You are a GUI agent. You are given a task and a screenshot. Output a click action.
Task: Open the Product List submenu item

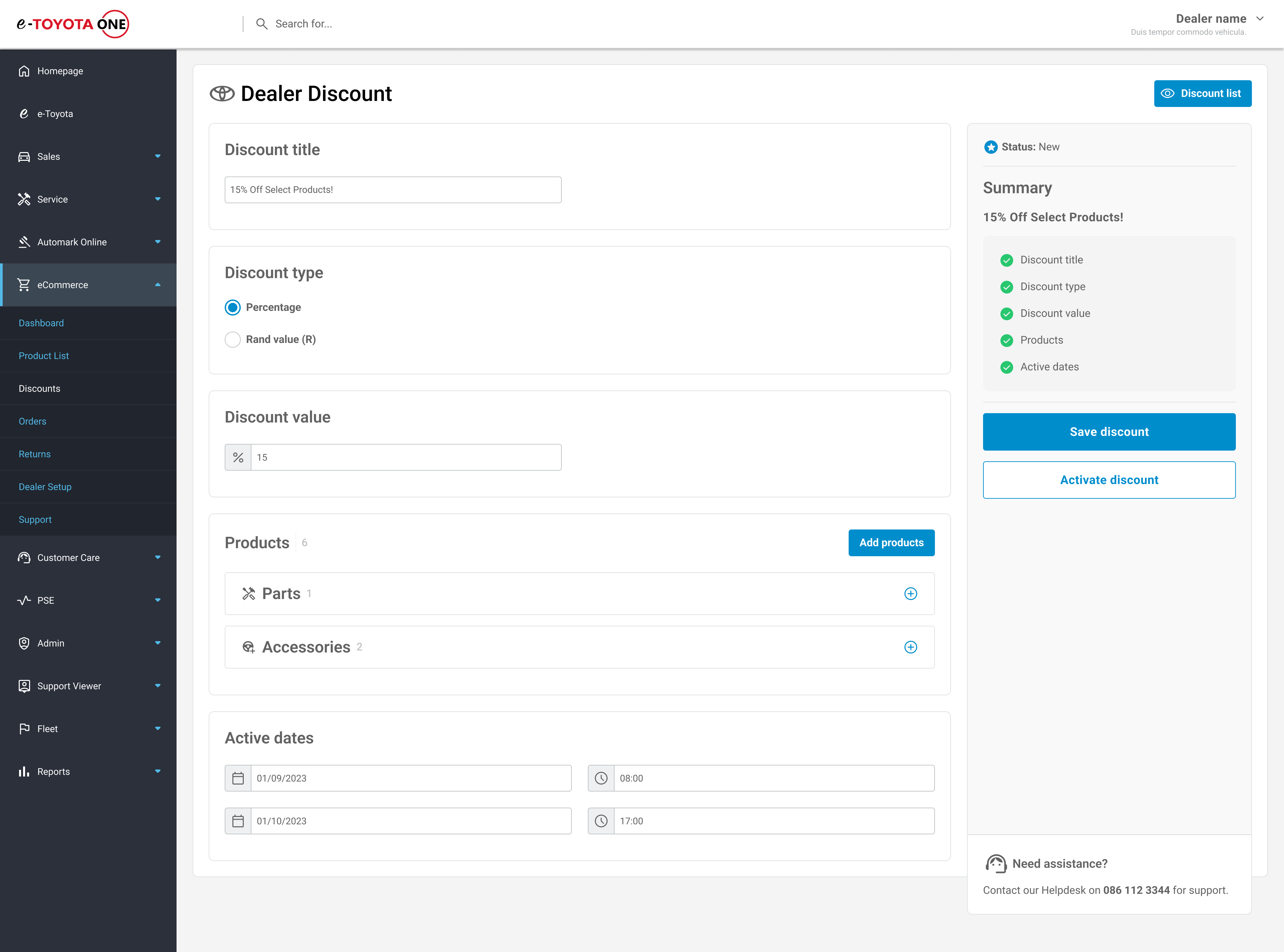[44, 356]
